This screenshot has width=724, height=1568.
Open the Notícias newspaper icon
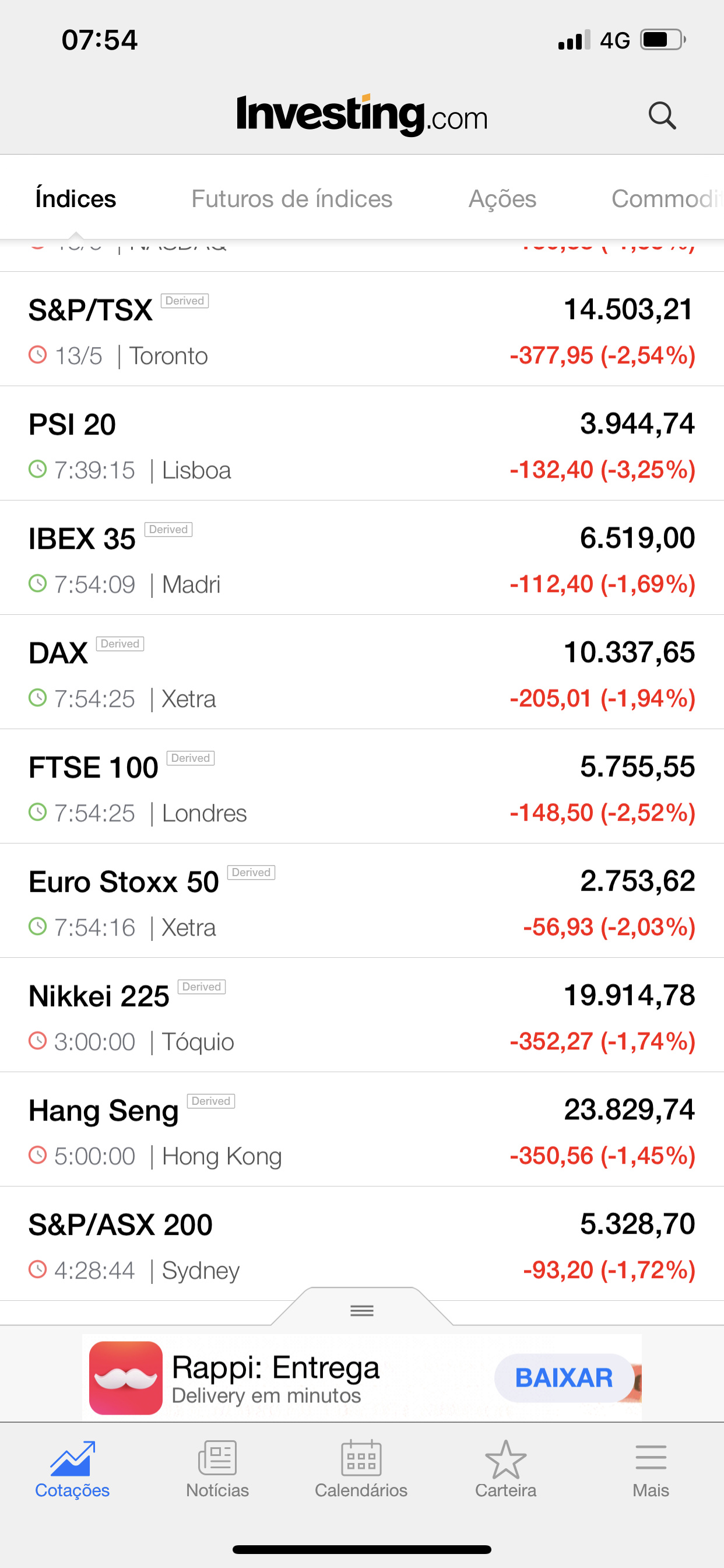click(x=217, y=1458)
